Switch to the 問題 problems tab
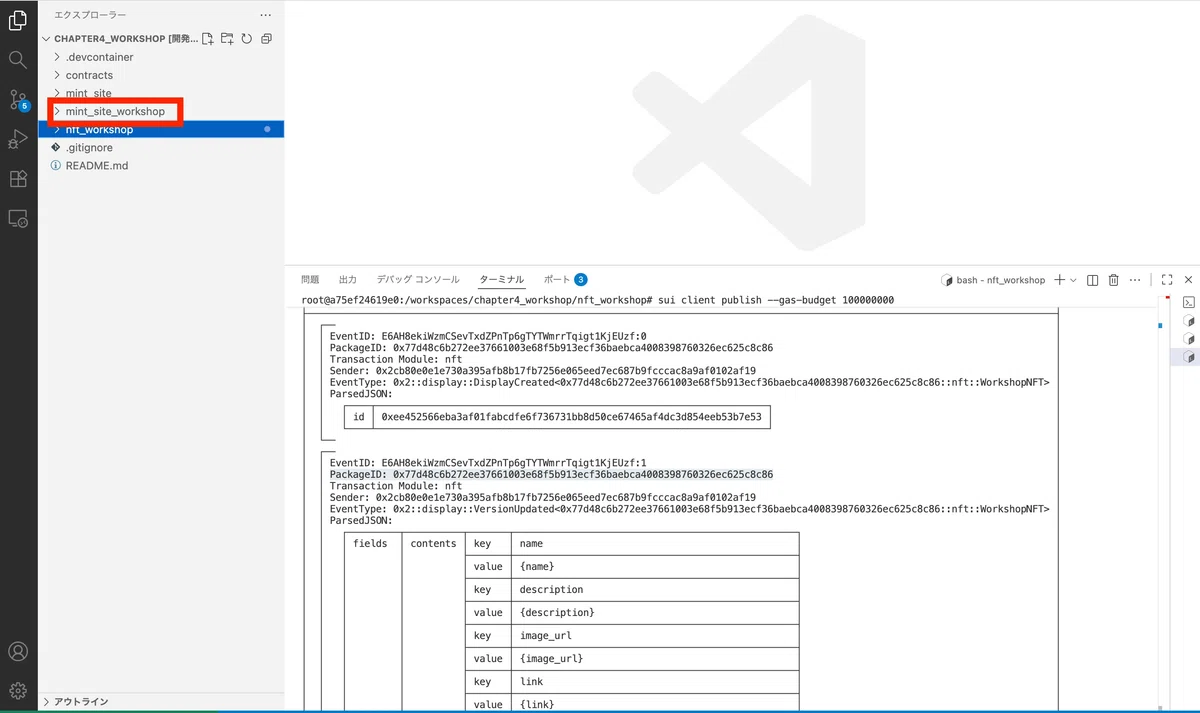 (310, 280)
